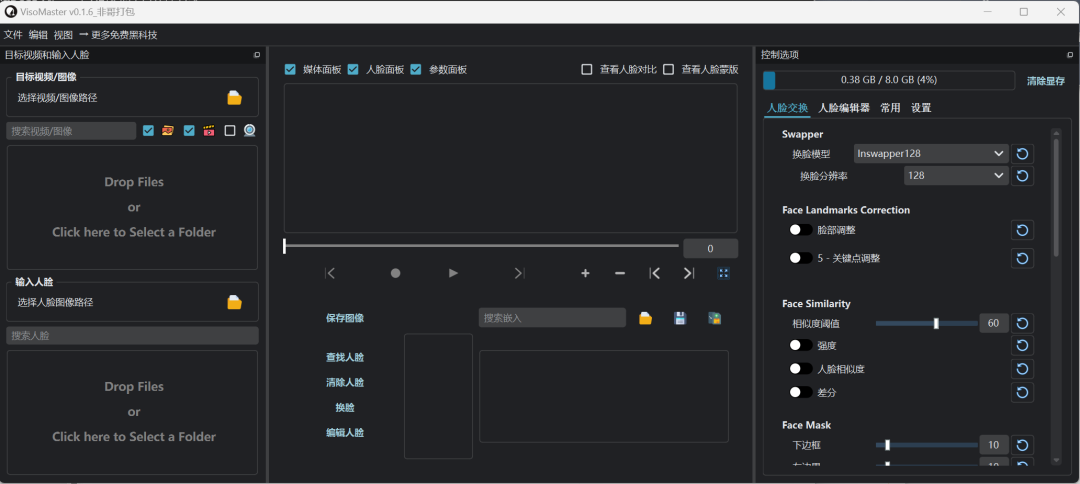
Task: Check the 查看人脸对比 checkbox
Action: [587, 70]
